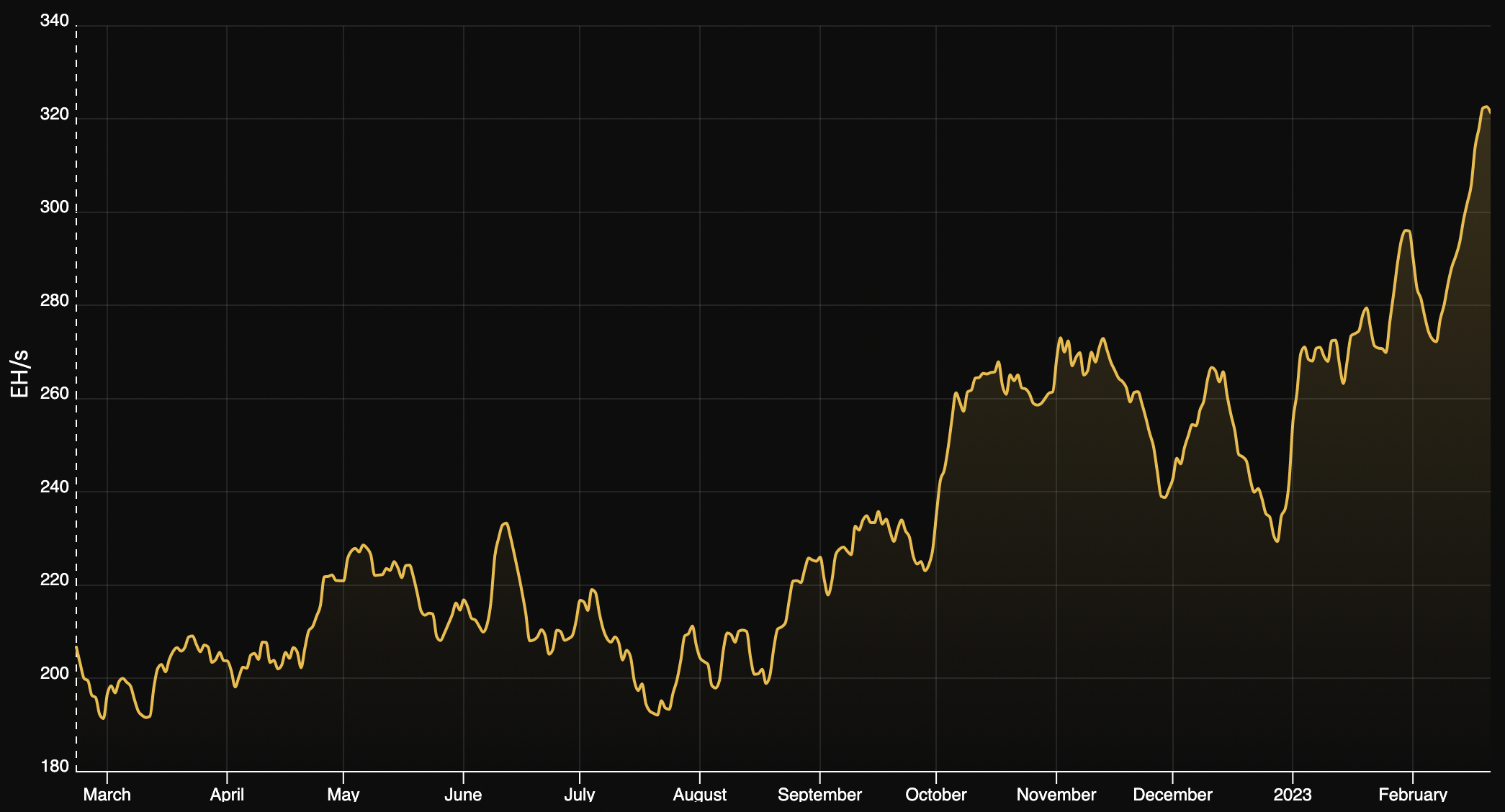Click the 'August' x-axis label
The image size is (1505, 812).
pos(699,795)
